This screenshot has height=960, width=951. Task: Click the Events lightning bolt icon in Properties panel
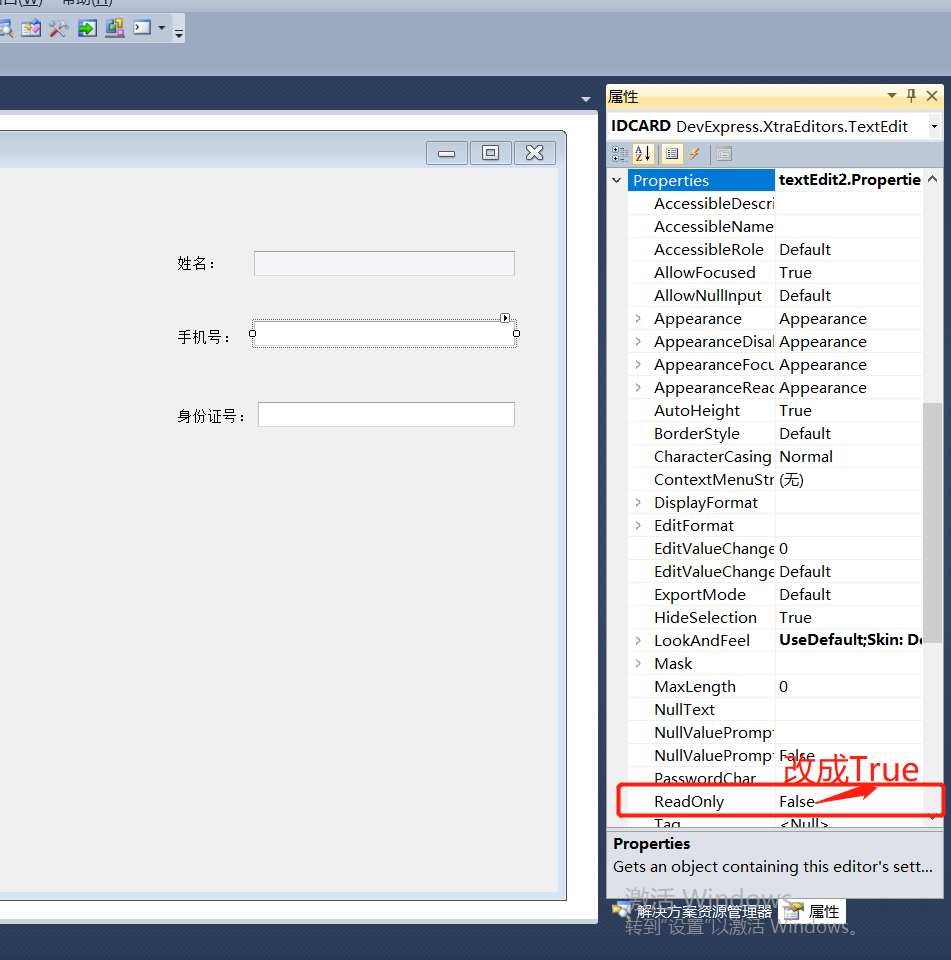[695, 153]
